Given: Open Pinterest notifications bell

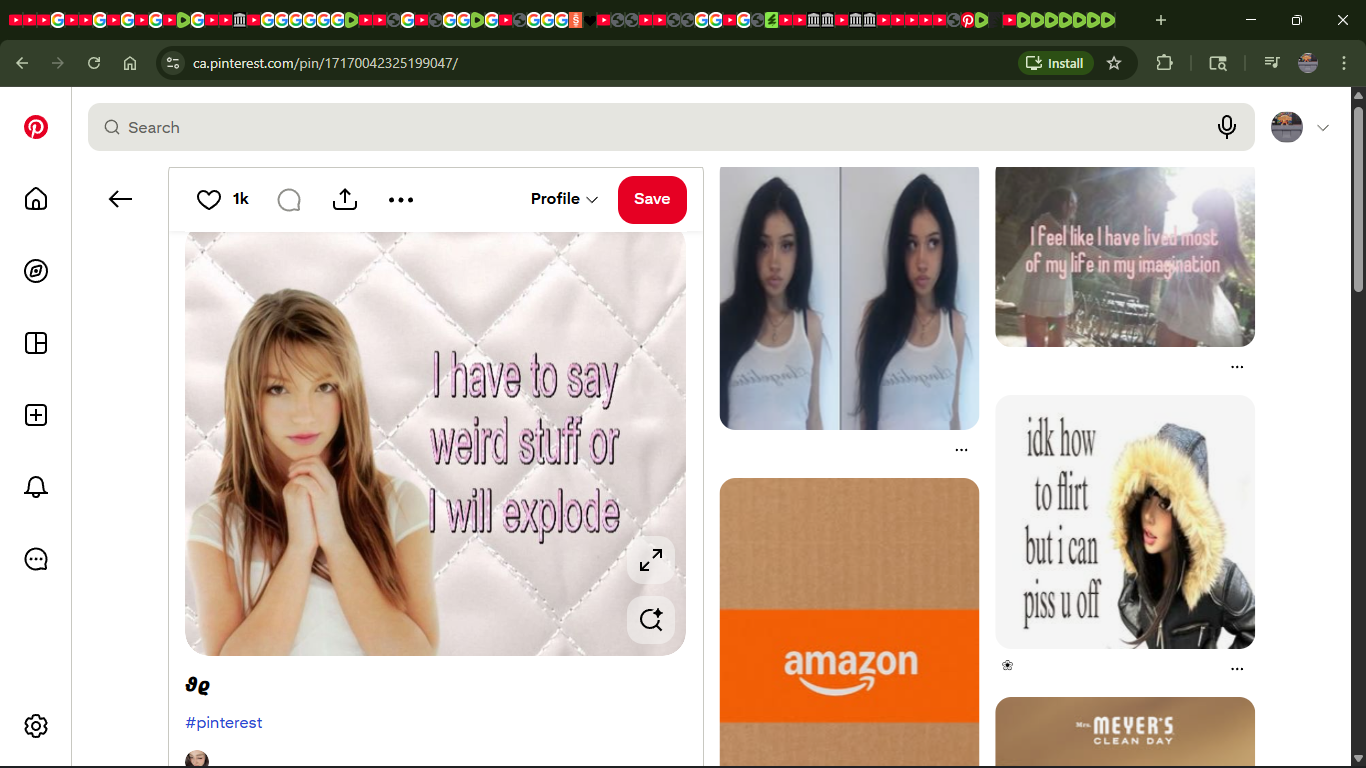Looking at the screenshot, I should [x=36, y=487].
